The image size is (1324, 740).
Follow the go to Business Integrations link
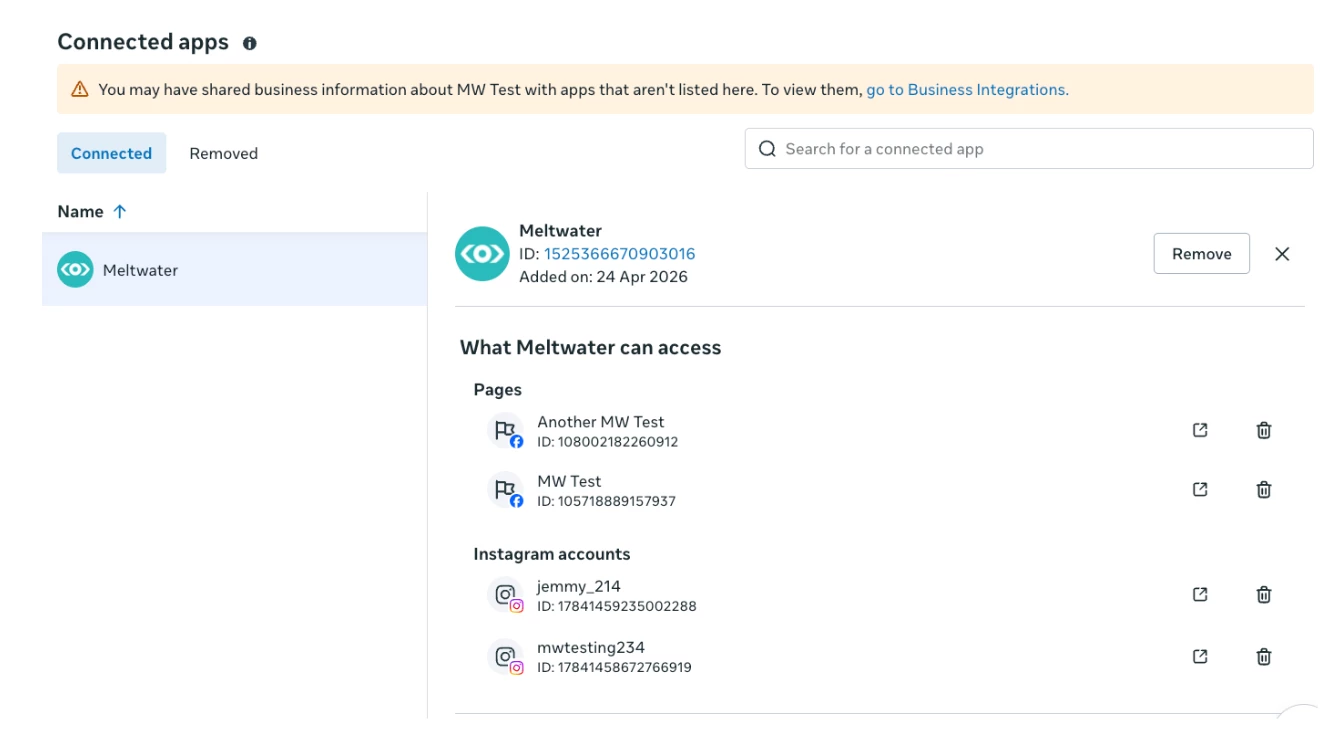click(967, 89)
